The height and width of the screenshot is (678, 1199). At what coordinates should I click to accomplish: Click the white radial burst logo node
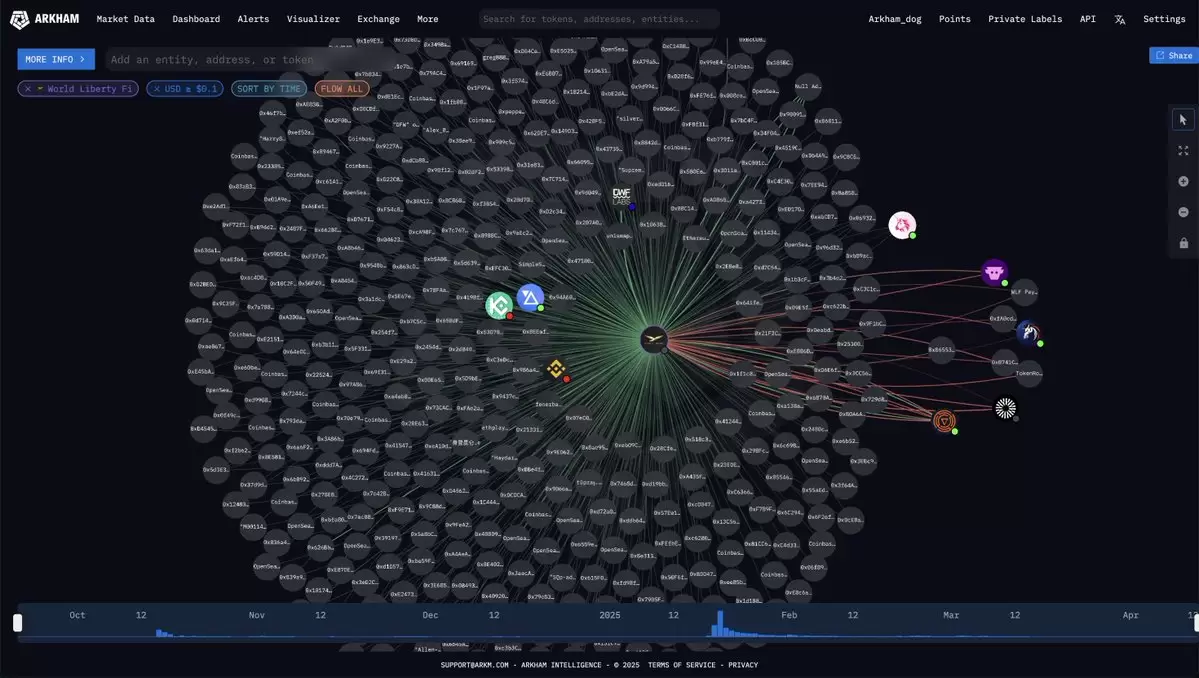(x=1006, y=408)
